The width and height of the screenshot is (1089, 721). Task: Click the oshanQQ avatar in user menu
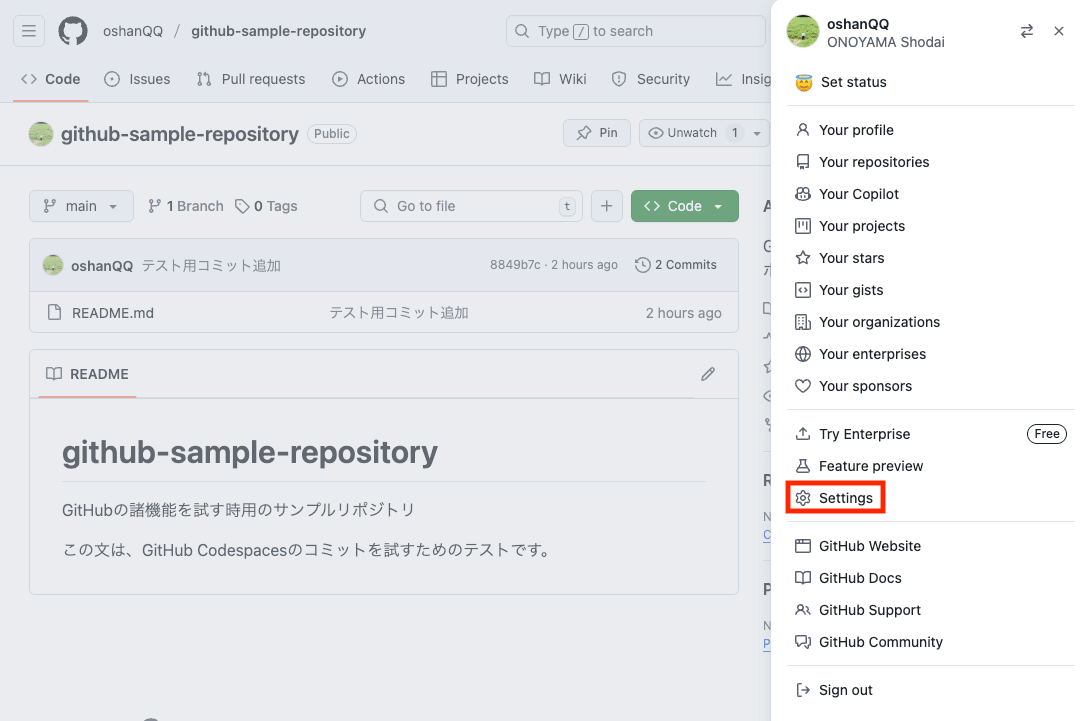(x=803, y=32)
